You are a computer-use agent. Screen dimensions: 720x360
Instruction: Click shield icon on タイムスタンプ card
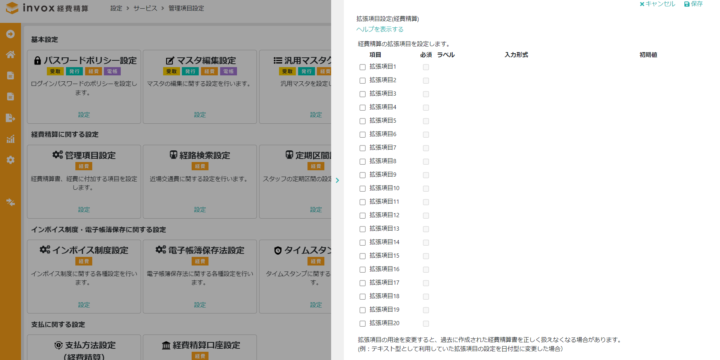click(x=278, y=250)
